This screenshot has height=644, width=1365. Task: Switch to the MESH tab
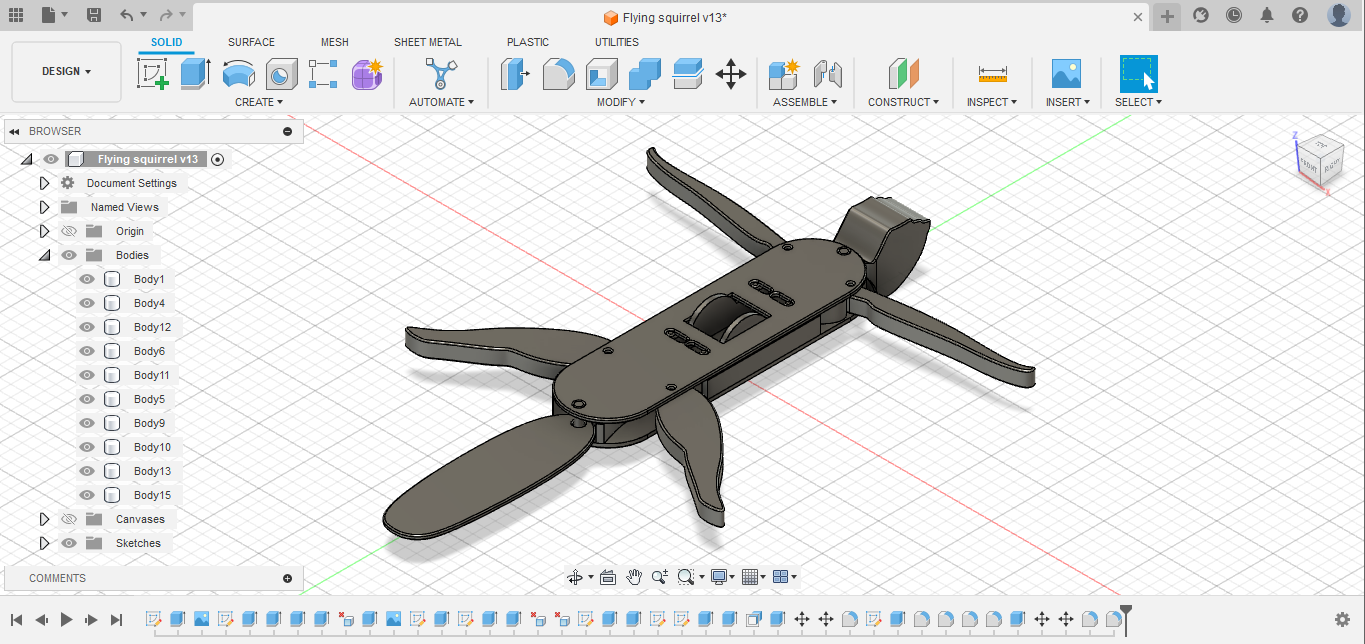click(x=335, y=42)
